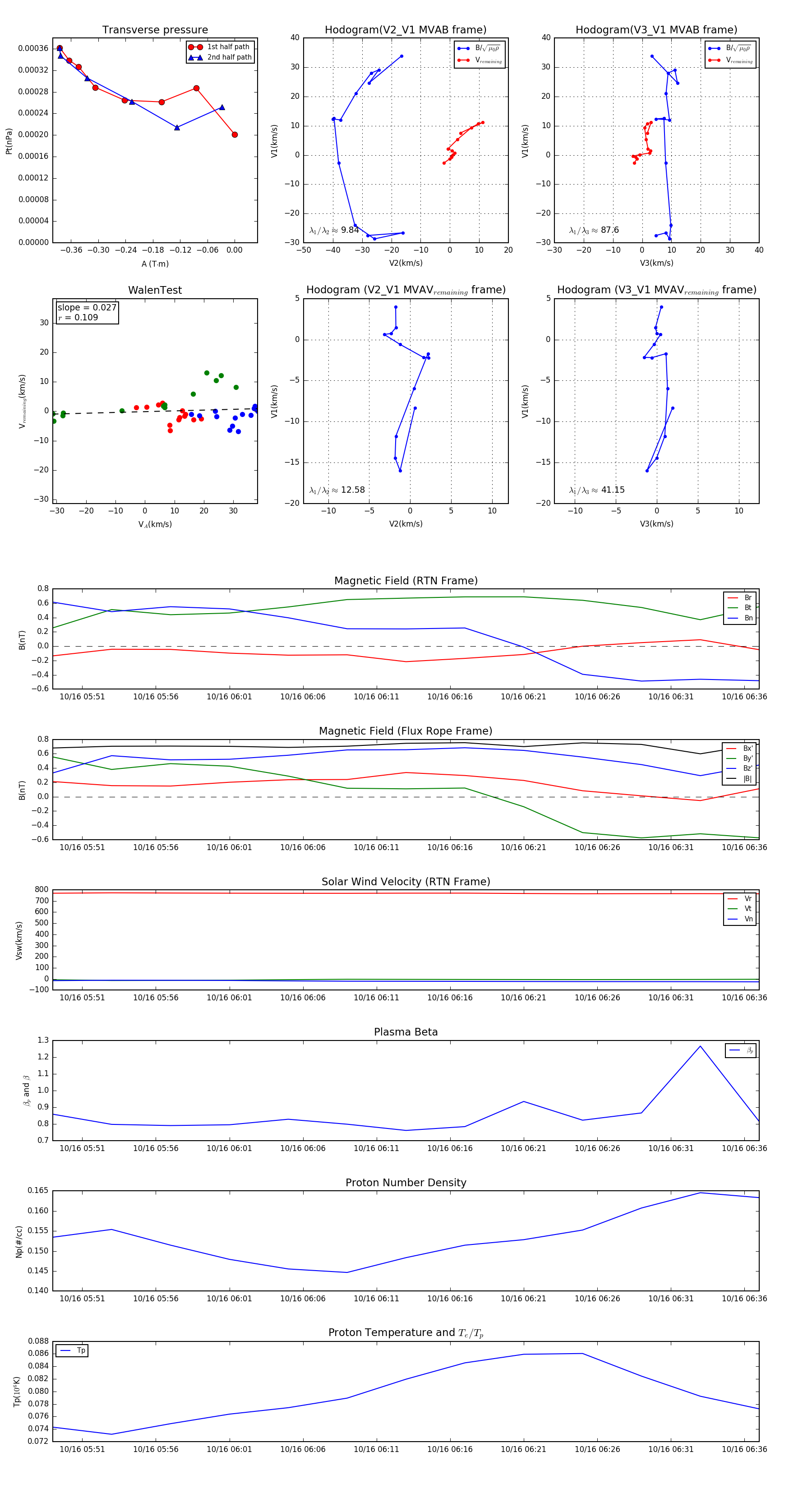Click the 'Tp(10^6K)' y-axis label

(17, 1392)
